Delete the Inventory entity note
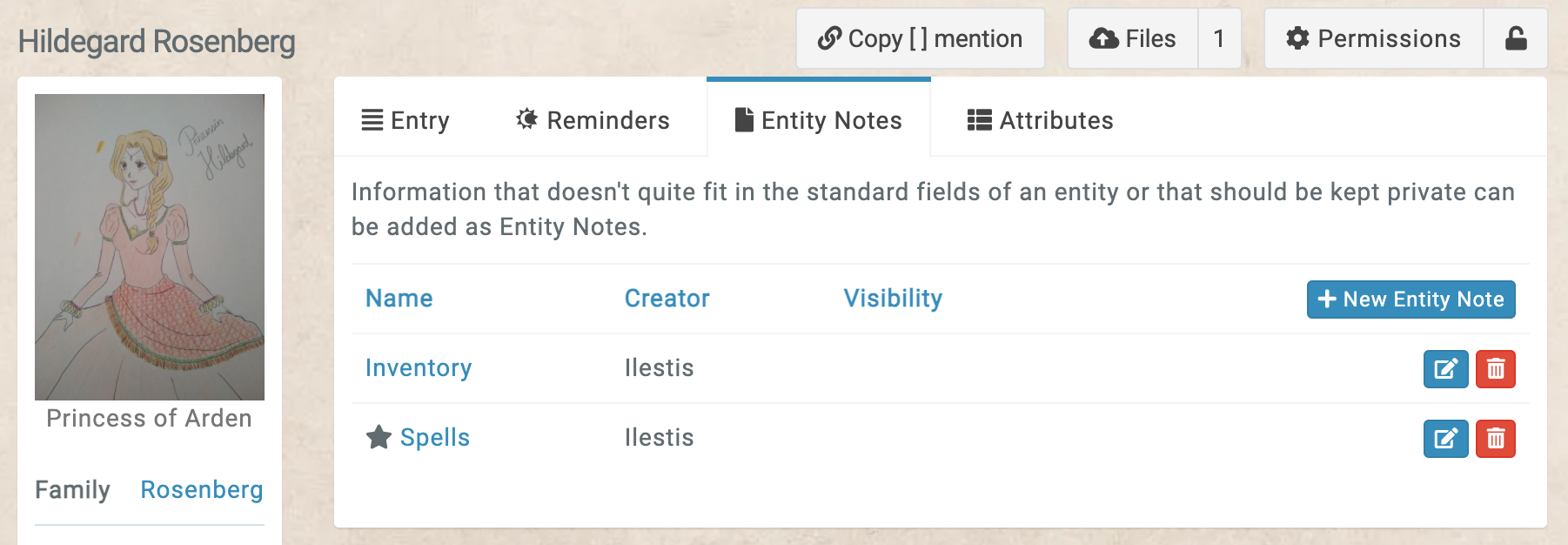 (1495, 369)
